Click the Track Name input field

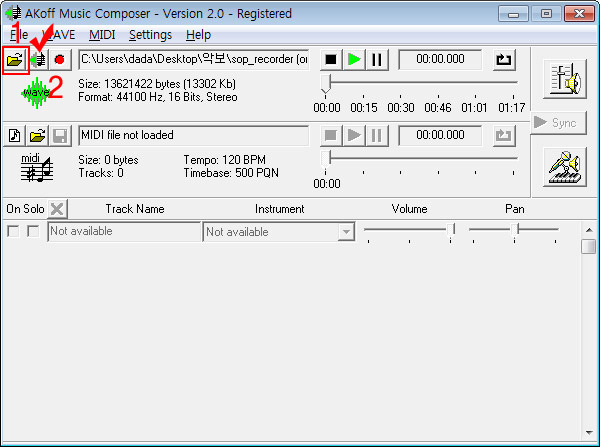[124, 232]
